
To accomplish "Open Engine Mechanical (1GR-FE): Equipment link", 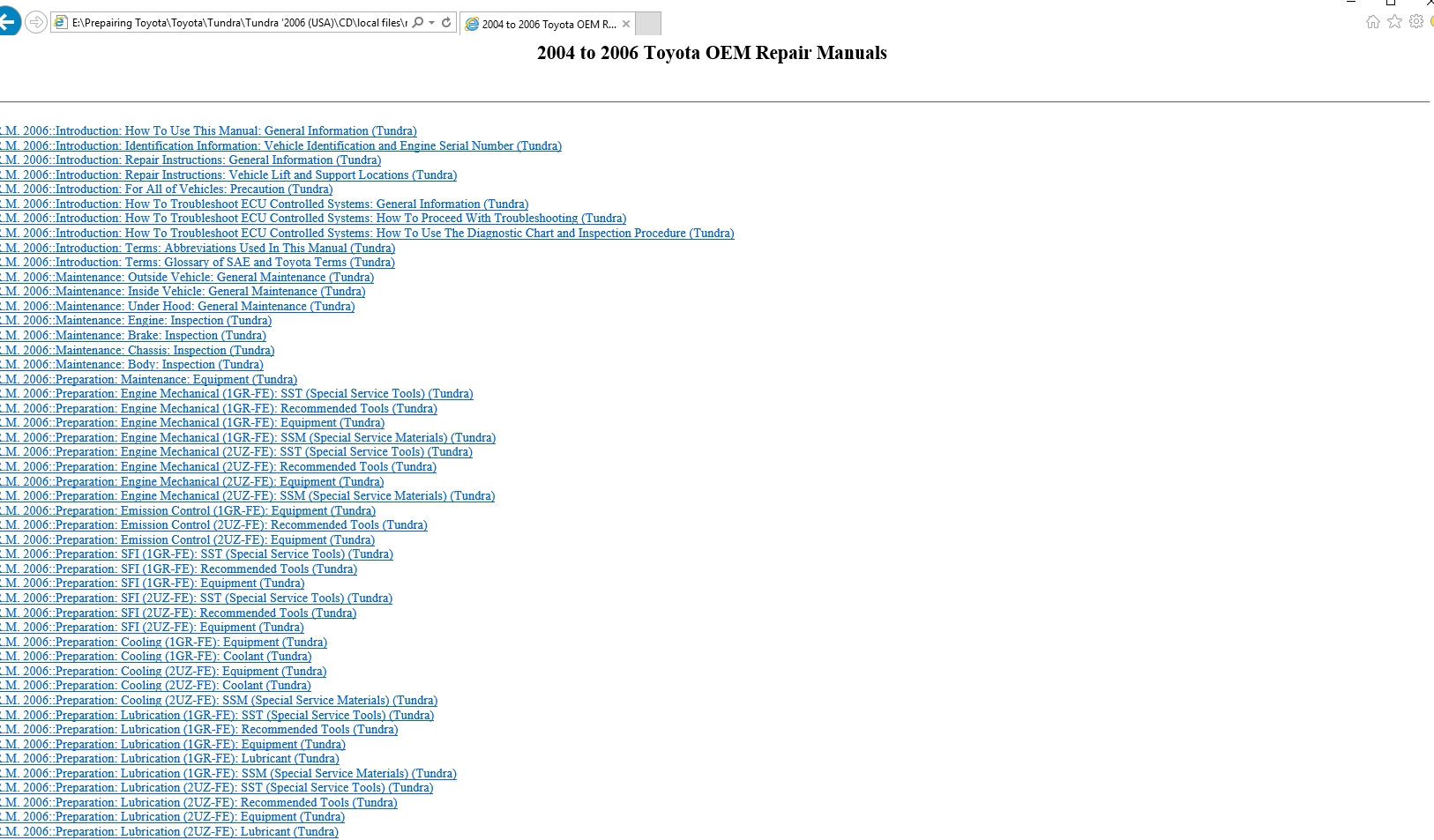I will (192, 423).
